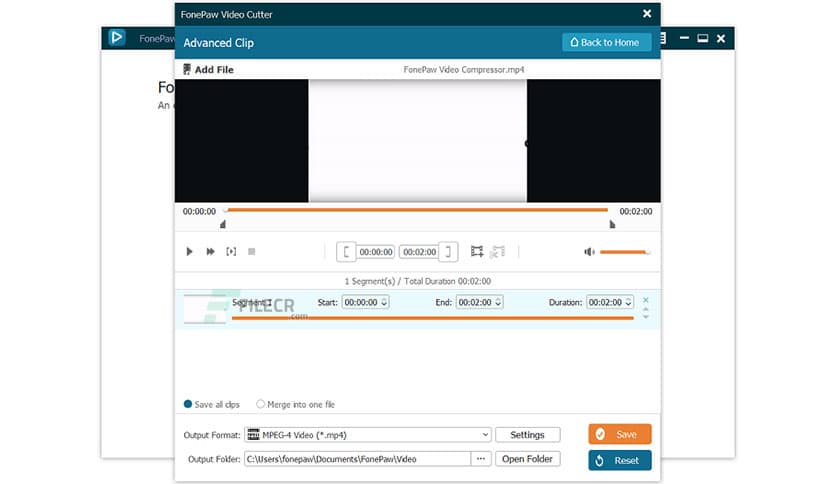836x484 pixels.
Task: Play the video preview
Action: [x=189, y=252]
